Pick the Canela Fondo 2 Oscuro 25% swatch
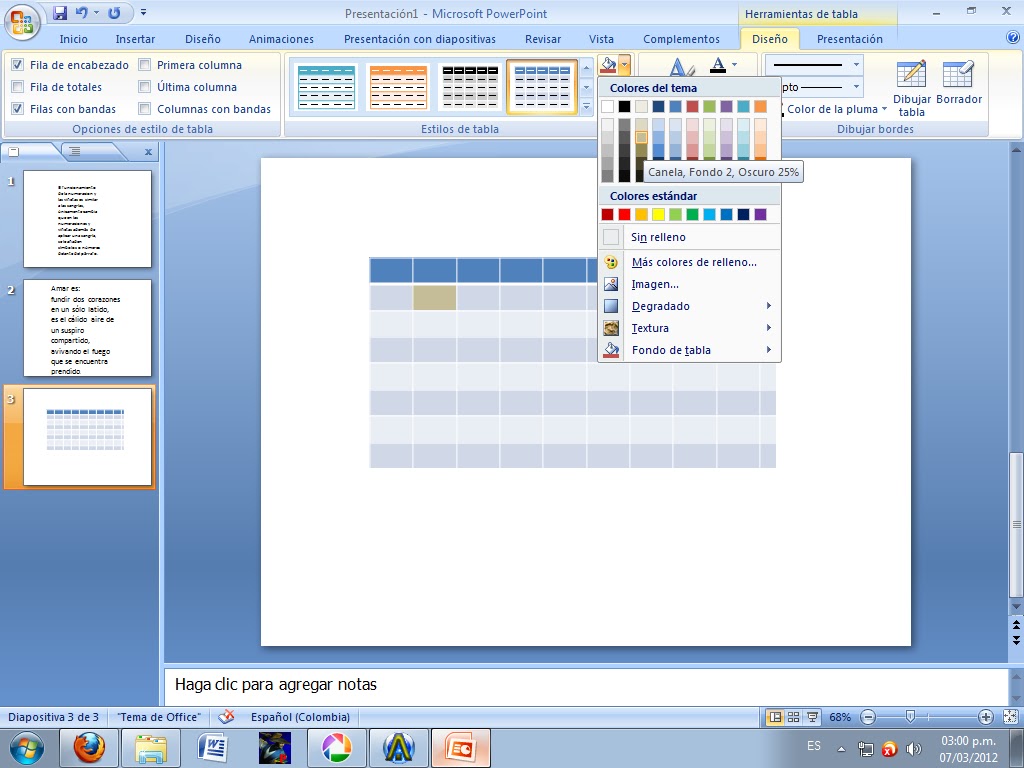Viewport: 1024px width, 768px height. pos(640,135)
